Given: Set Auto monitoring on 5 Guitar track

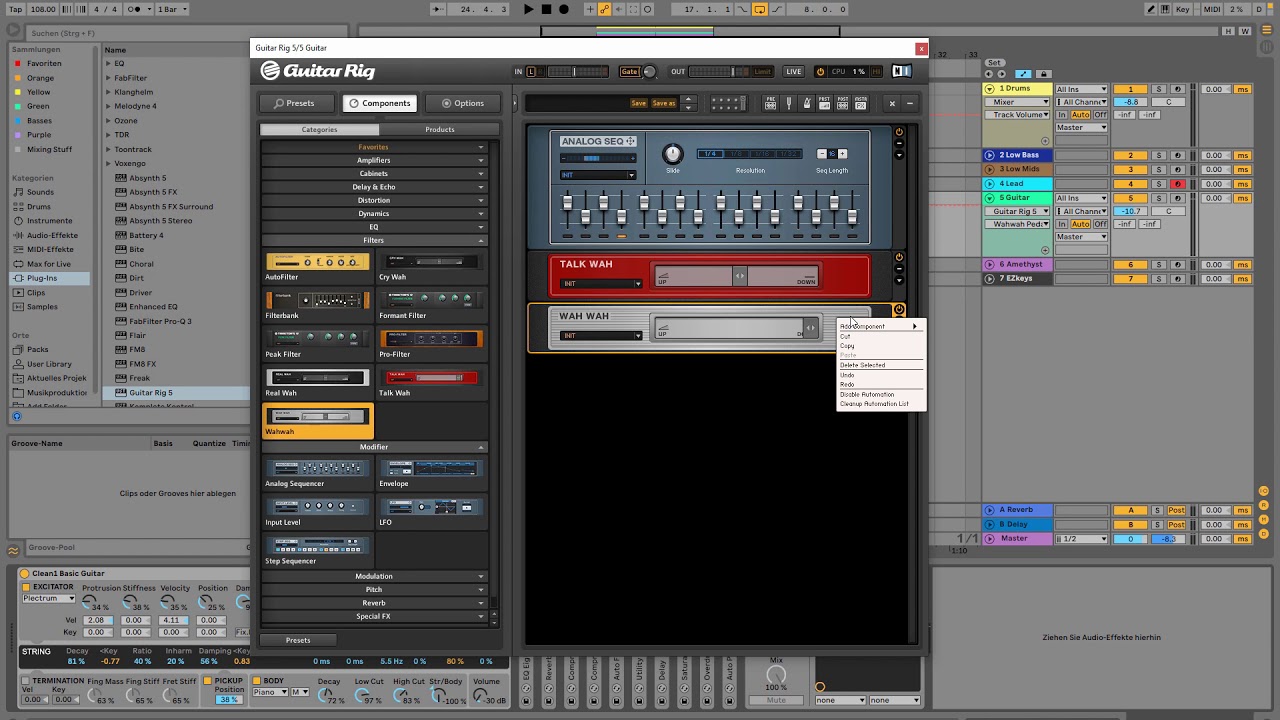Looking at the screenshot, I should click(1081, 224).
